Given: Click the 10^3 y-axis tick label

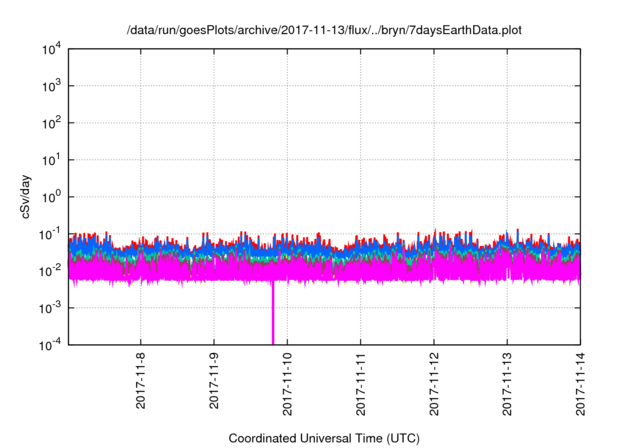Looking at the screenshot, I should click(x=52, y=86).
